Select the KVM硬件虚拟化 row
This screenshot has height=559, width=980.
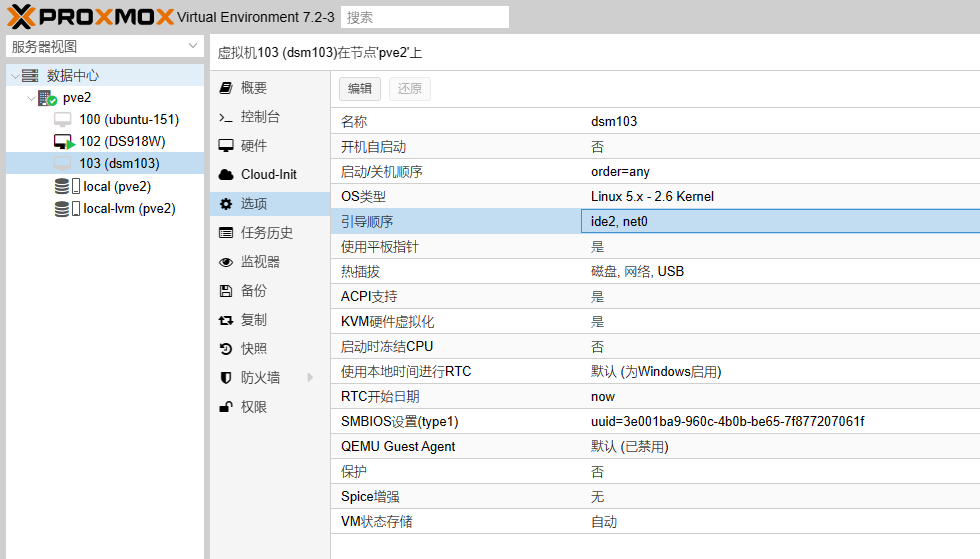(x=655, y=321)
